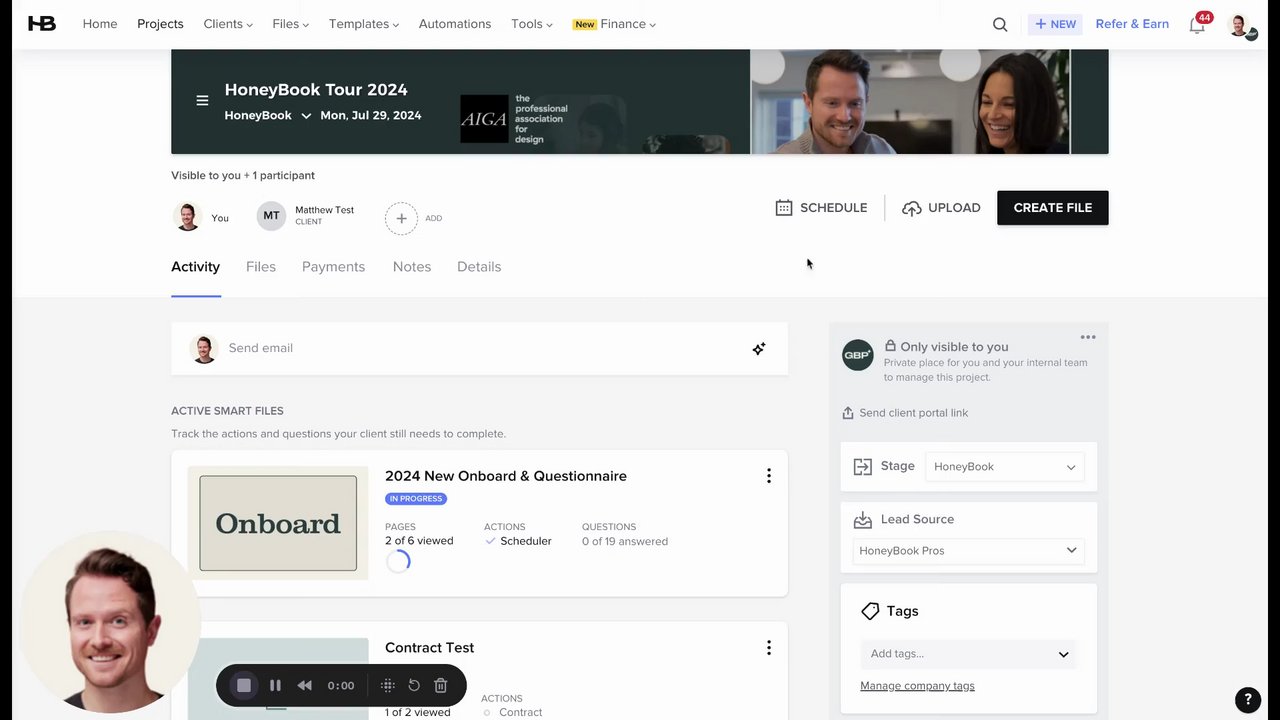Image resolution: width=1280 pixels, height=720 pixels.
Task: Pause the screen recording
Action: click(275, 685)
